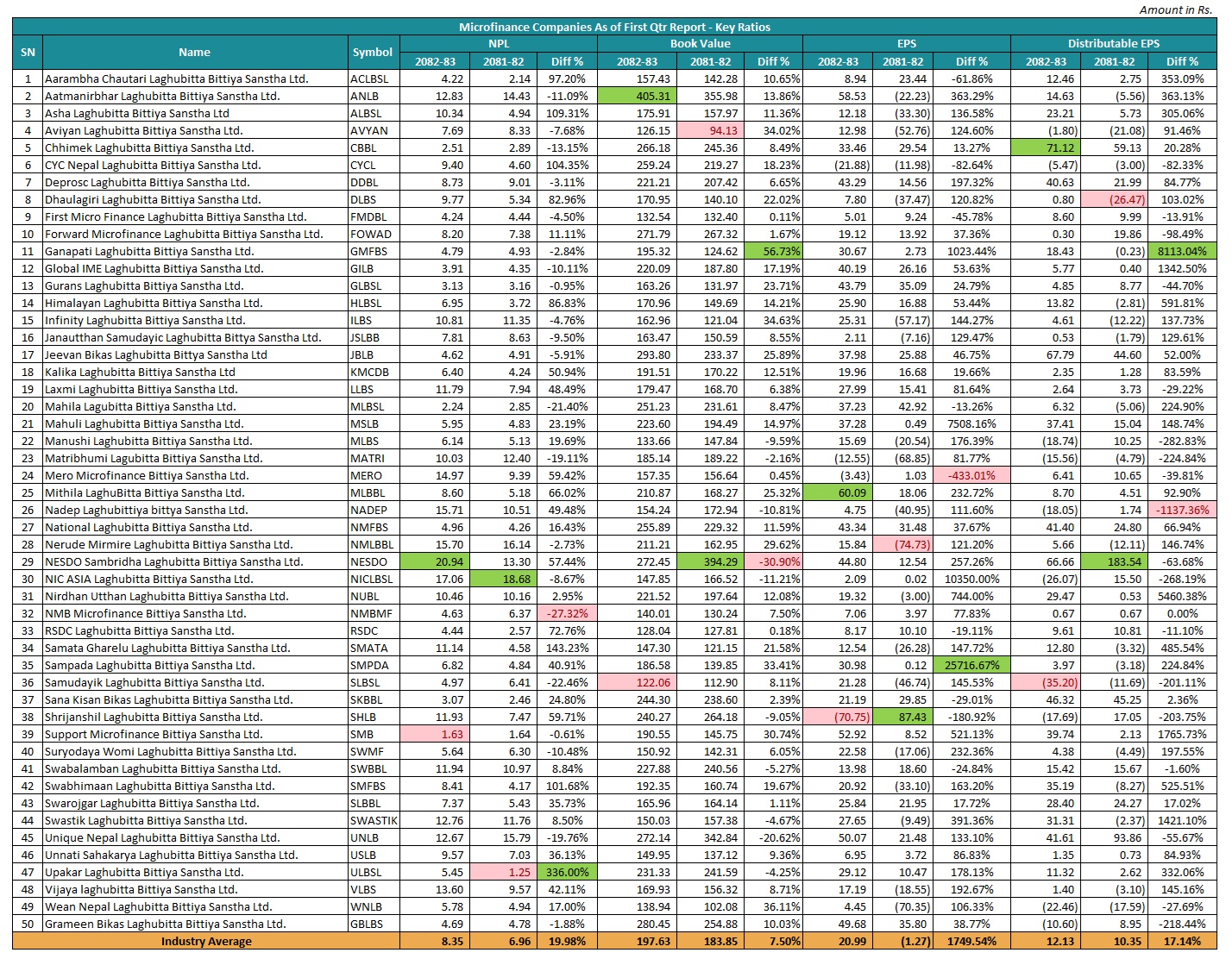Click the 'Diff %' header under EPS
The width and height of the screenshot is (1232, 959).
971,61
